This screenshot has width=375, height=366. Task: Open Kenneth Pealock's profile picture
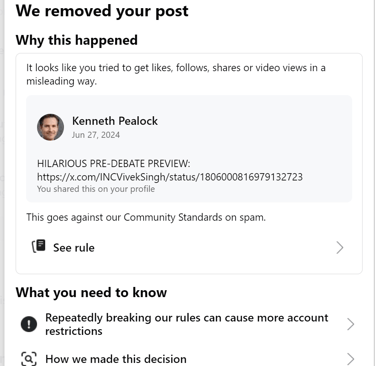pyautogui.click(x=50, y=127)
